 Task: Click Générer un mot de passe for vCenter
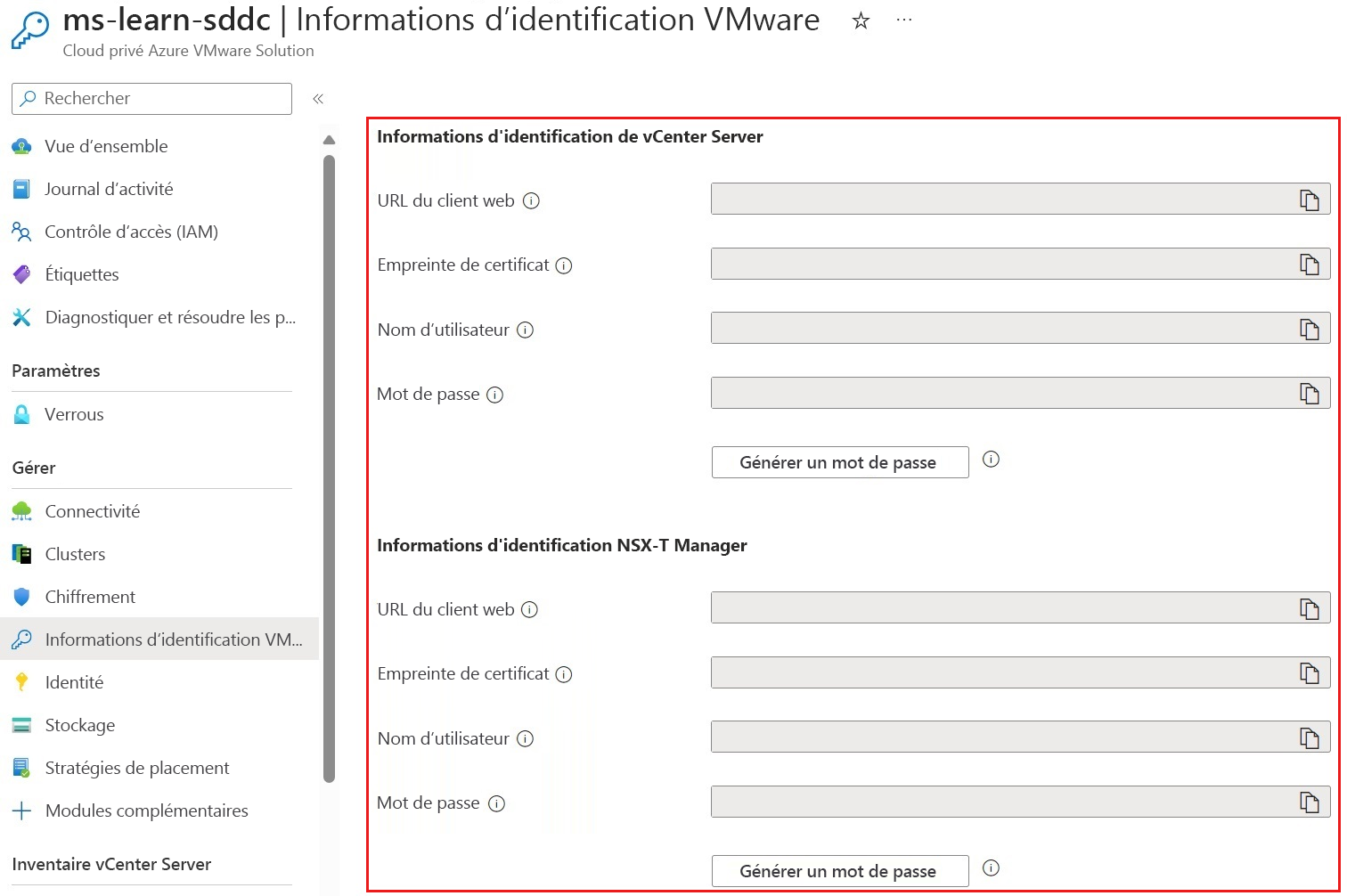tap(838, 462)
